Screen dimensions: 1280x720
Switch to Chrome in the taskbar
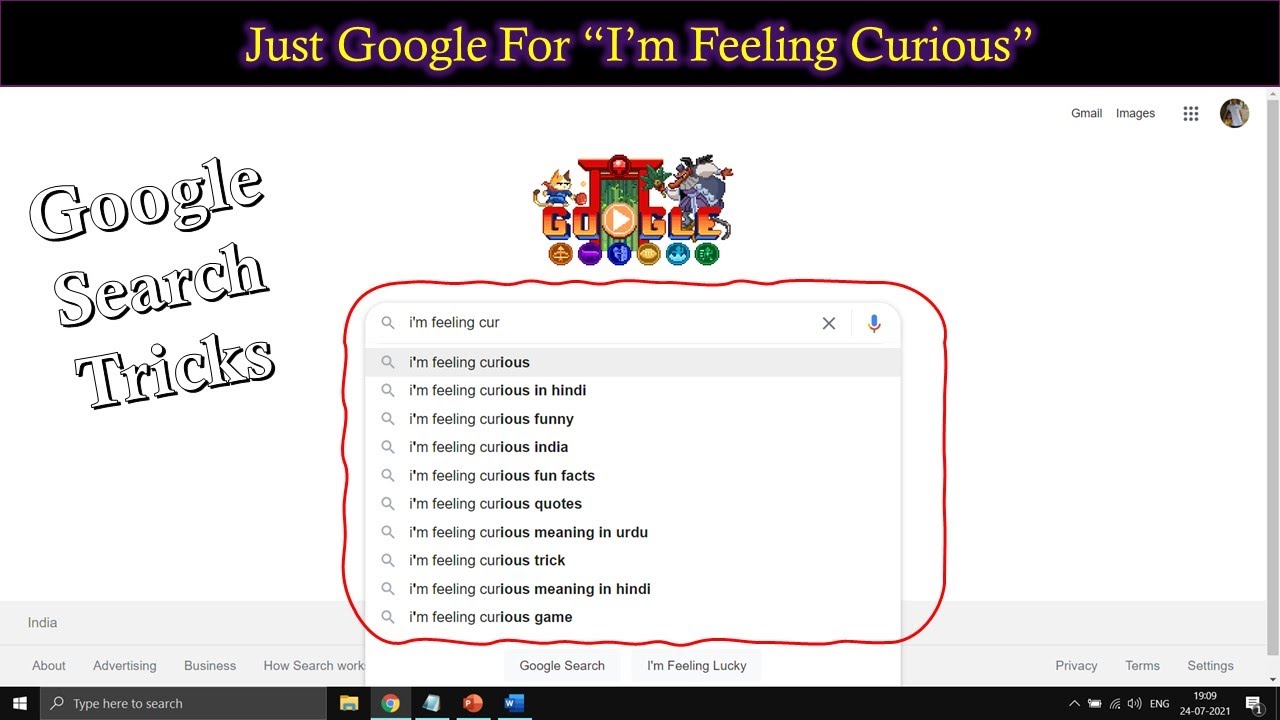pos(390,703)
